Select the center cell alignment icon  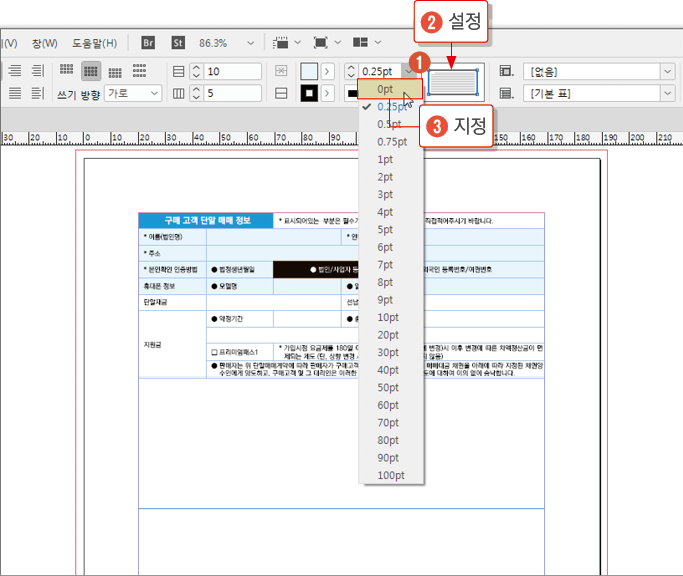pos(91,71)
